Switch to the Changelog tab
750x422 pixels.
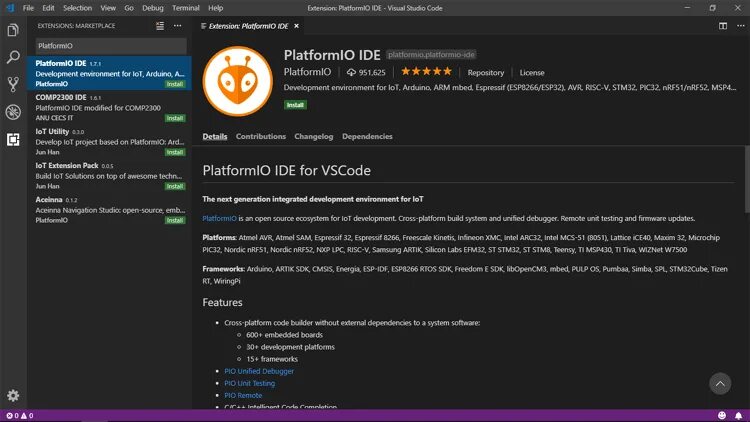pyautogui.click(x=314, y=136)
